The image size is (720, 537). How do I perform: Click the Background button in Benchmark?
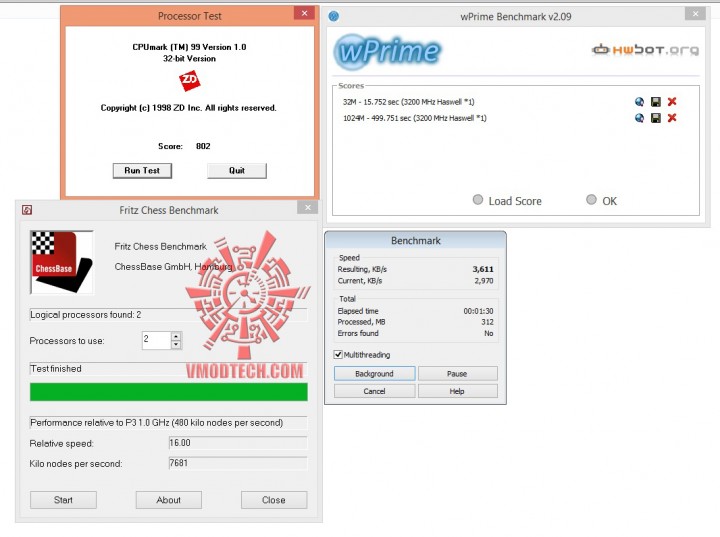pyautogui.click(x=375, y=373)
